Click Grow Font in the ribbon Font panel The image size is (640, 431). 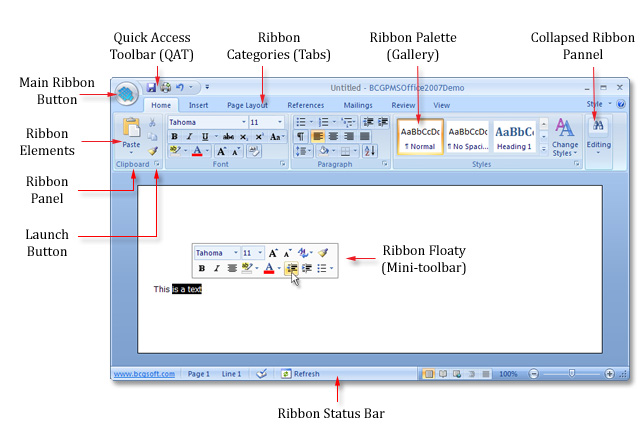click(x=221, y=151)
